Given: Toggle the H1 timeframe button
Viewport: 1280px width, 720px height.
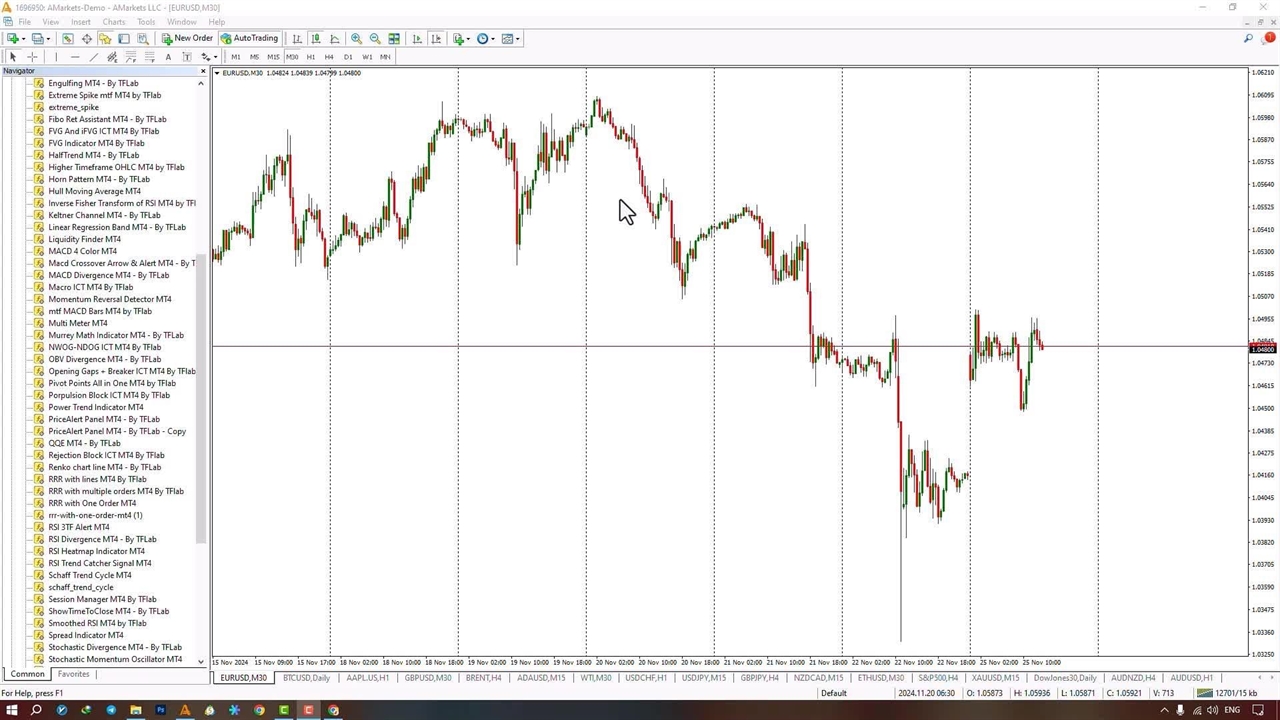Looking at the screenshot, I should [310, 57].
